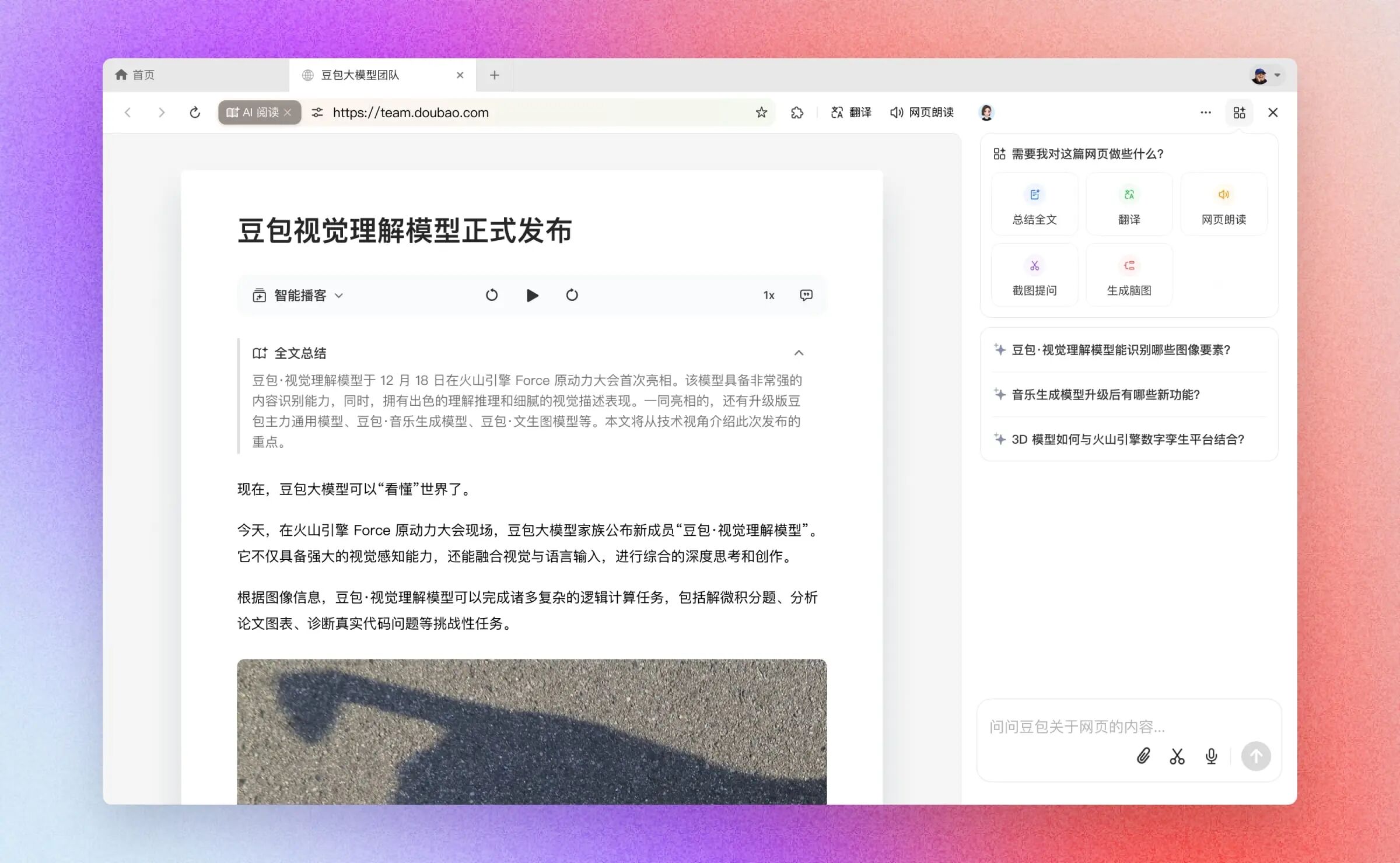
Task: Go back to the previous page
Action: [x=128, y=112]
